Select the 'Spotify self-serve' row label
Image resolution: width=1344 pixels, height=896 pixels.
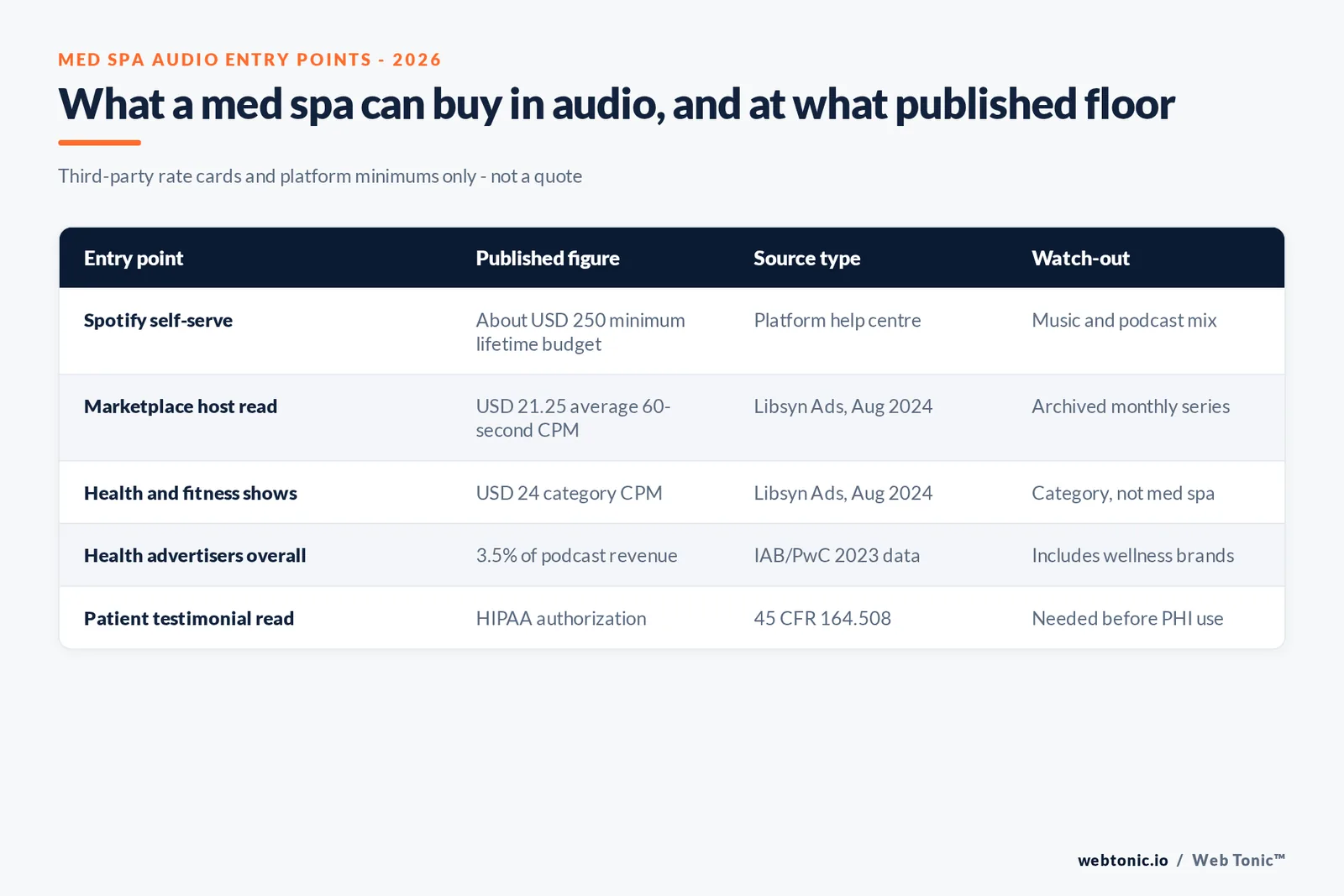click(158, 321)
